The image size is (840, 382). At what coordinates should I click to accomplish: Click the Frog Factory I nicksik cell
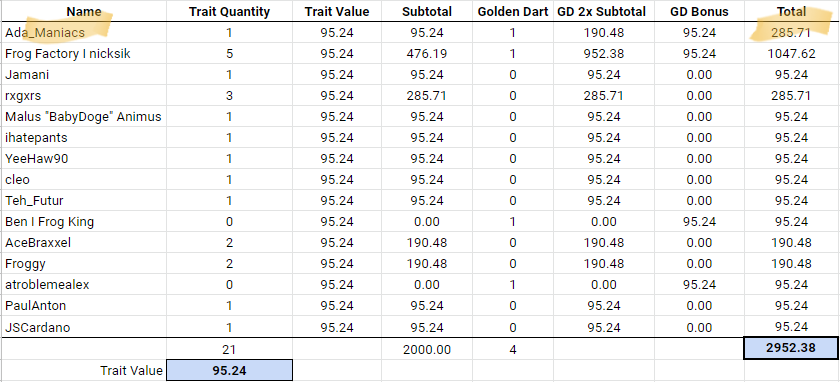pyautogui.click(x=84, y=54)
